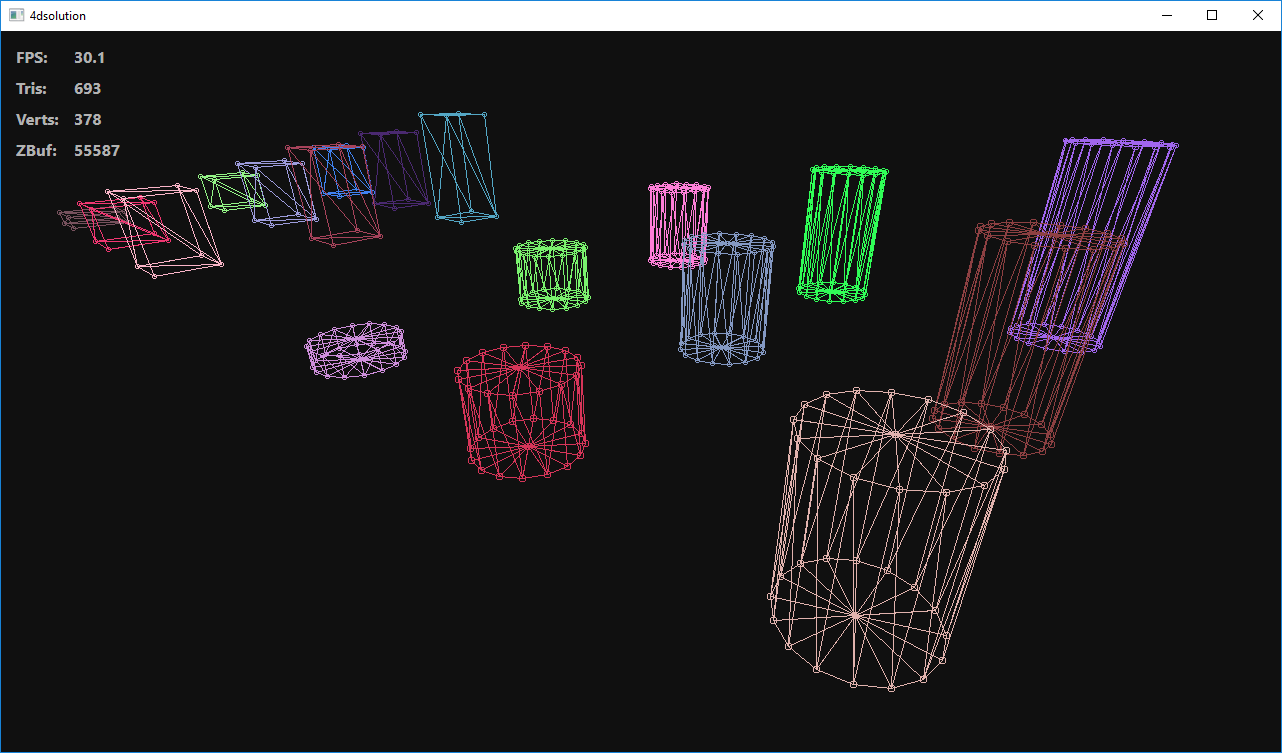Click the 4dsolution app icon in title bar

16,15
